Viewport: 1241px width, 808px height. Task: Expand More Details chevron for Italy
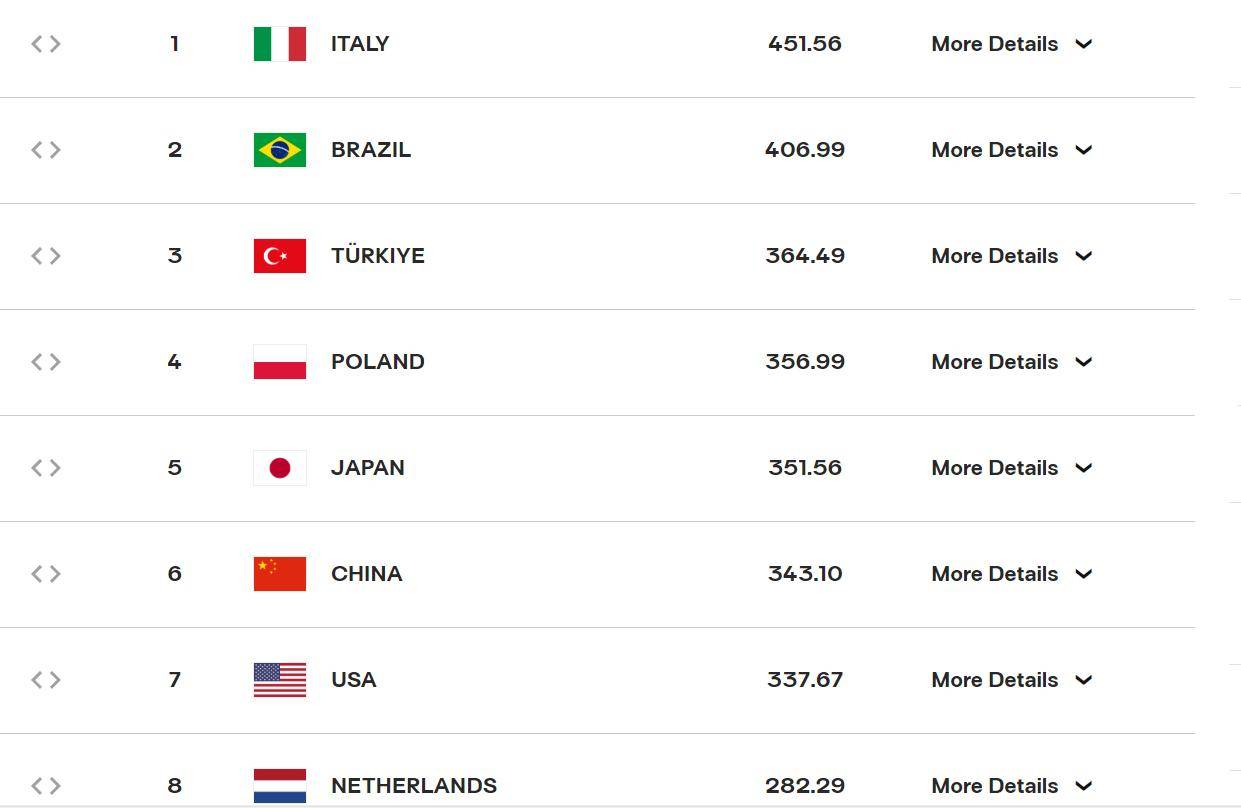click(x=1084, y=44)
